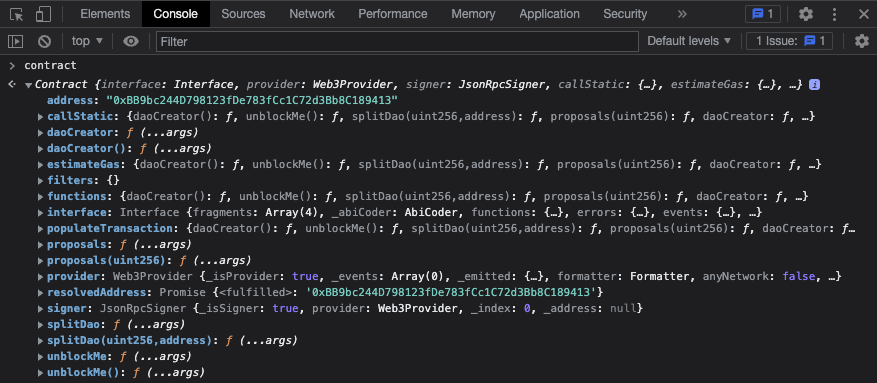This screenshot has height=383, width=877.
Task: Expand the unblockMe property arrow
Action: tap(40, 356)
